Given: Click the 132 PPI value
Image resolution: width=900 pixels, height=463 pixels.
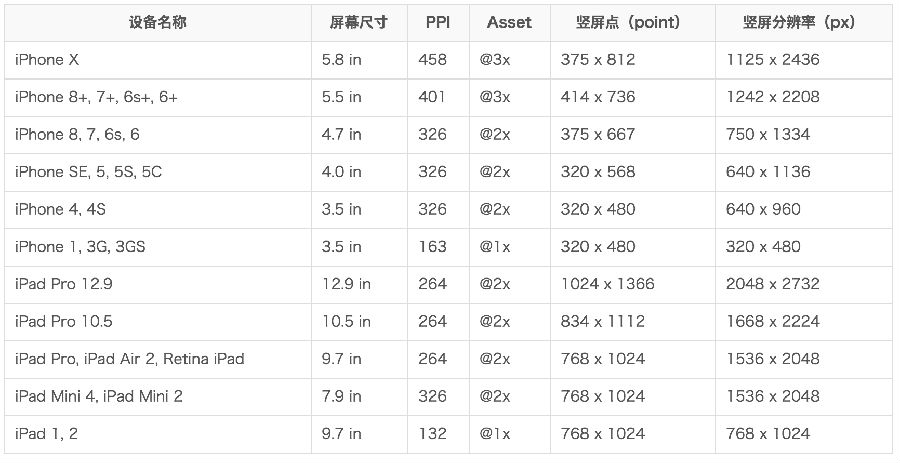Looking at the screenshot, I should [x=438, y=434].
